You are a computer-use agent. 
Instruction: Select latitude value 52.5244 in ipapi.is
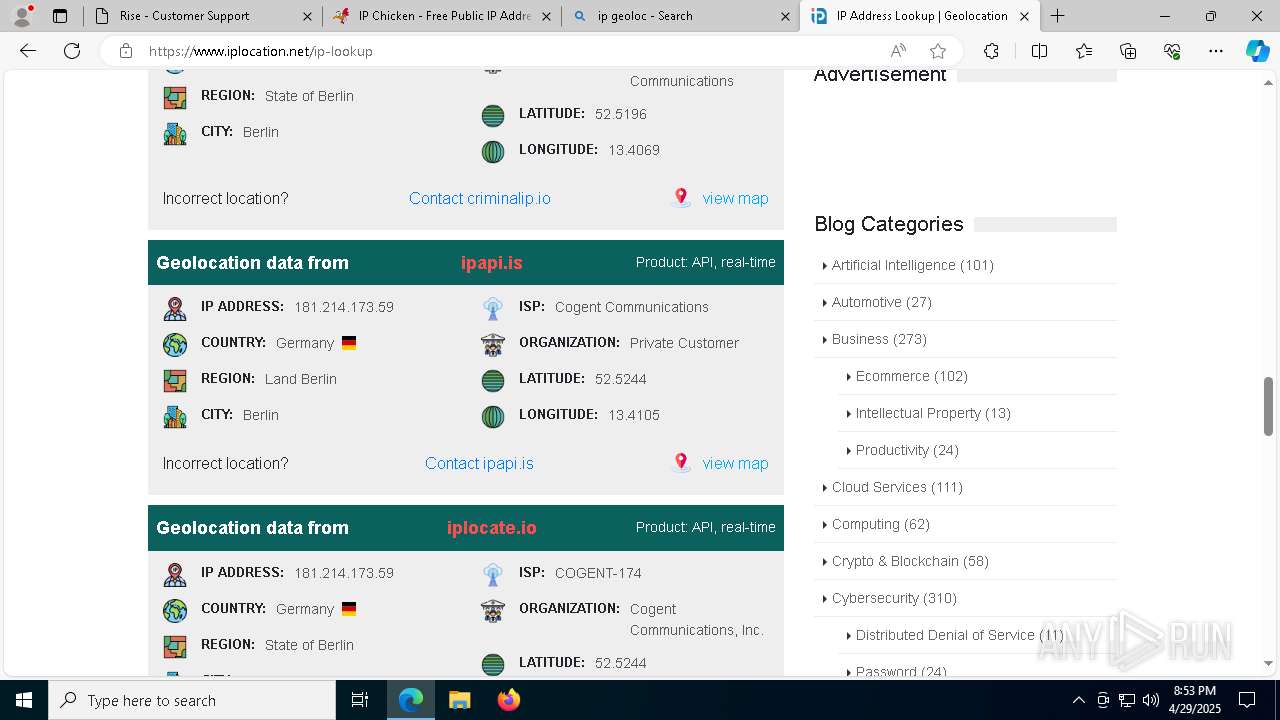620,379
